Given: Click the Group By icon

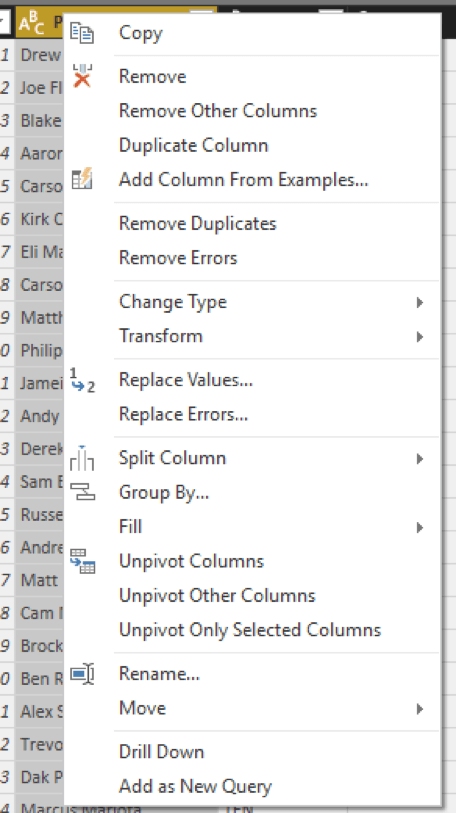Looking at the screenshot, I should tap(82, 492).
